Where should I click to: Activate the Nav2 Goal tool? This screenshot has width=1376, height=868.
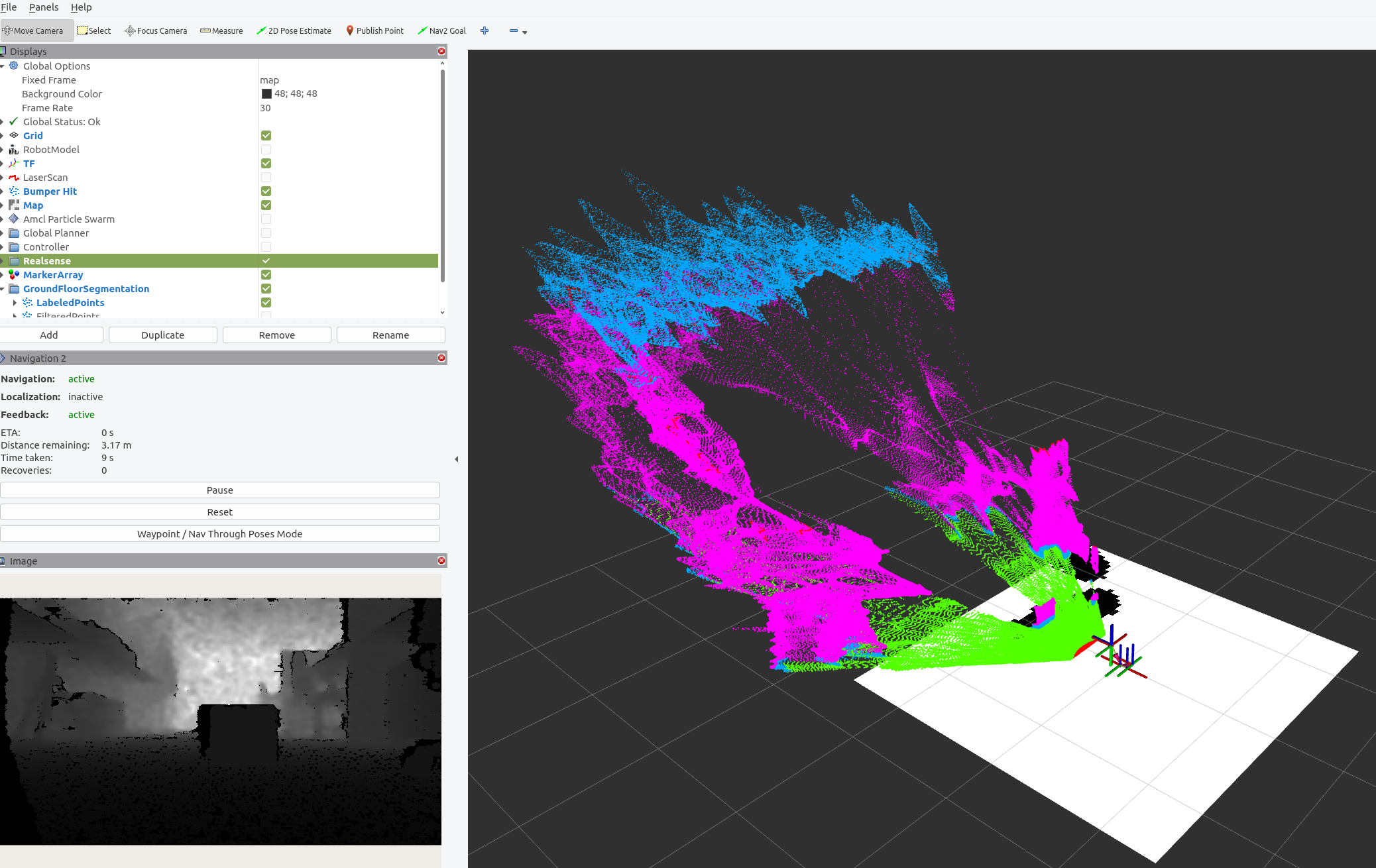(441, 30)
